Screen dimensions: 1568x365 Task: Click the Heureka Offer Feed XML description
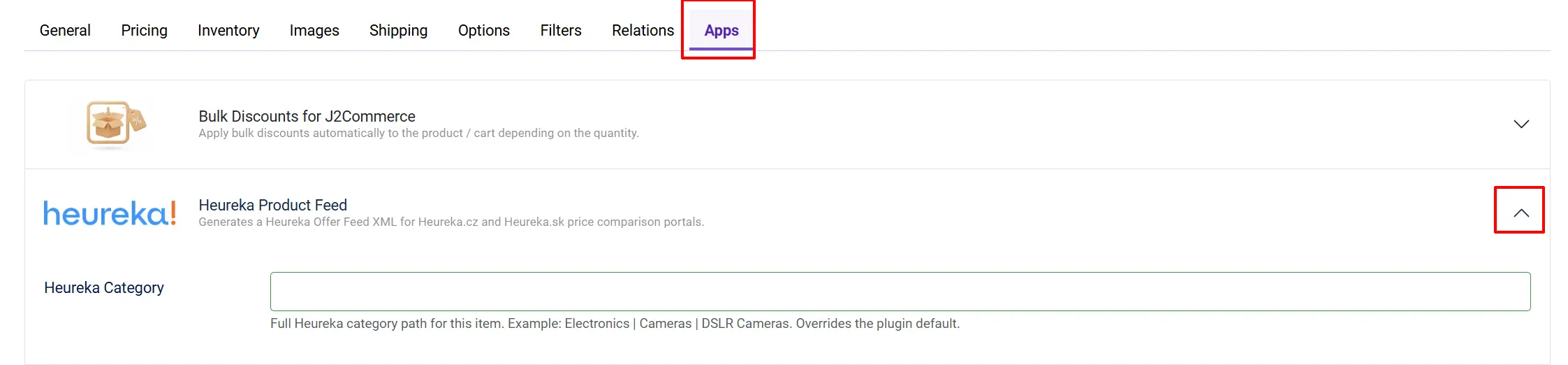tap(451, 222)
